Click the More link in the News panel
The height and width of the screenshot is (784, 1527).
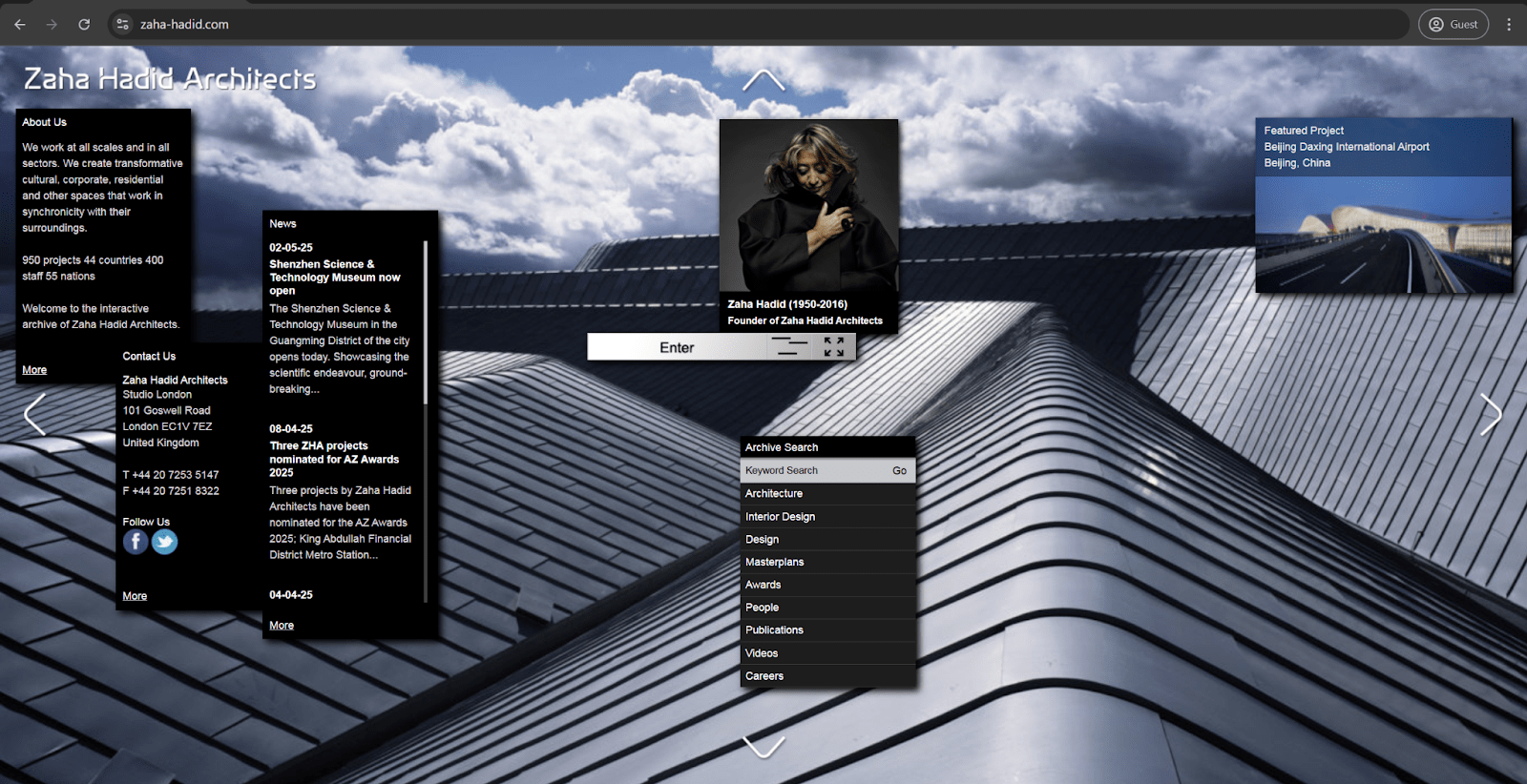(282, 626)
